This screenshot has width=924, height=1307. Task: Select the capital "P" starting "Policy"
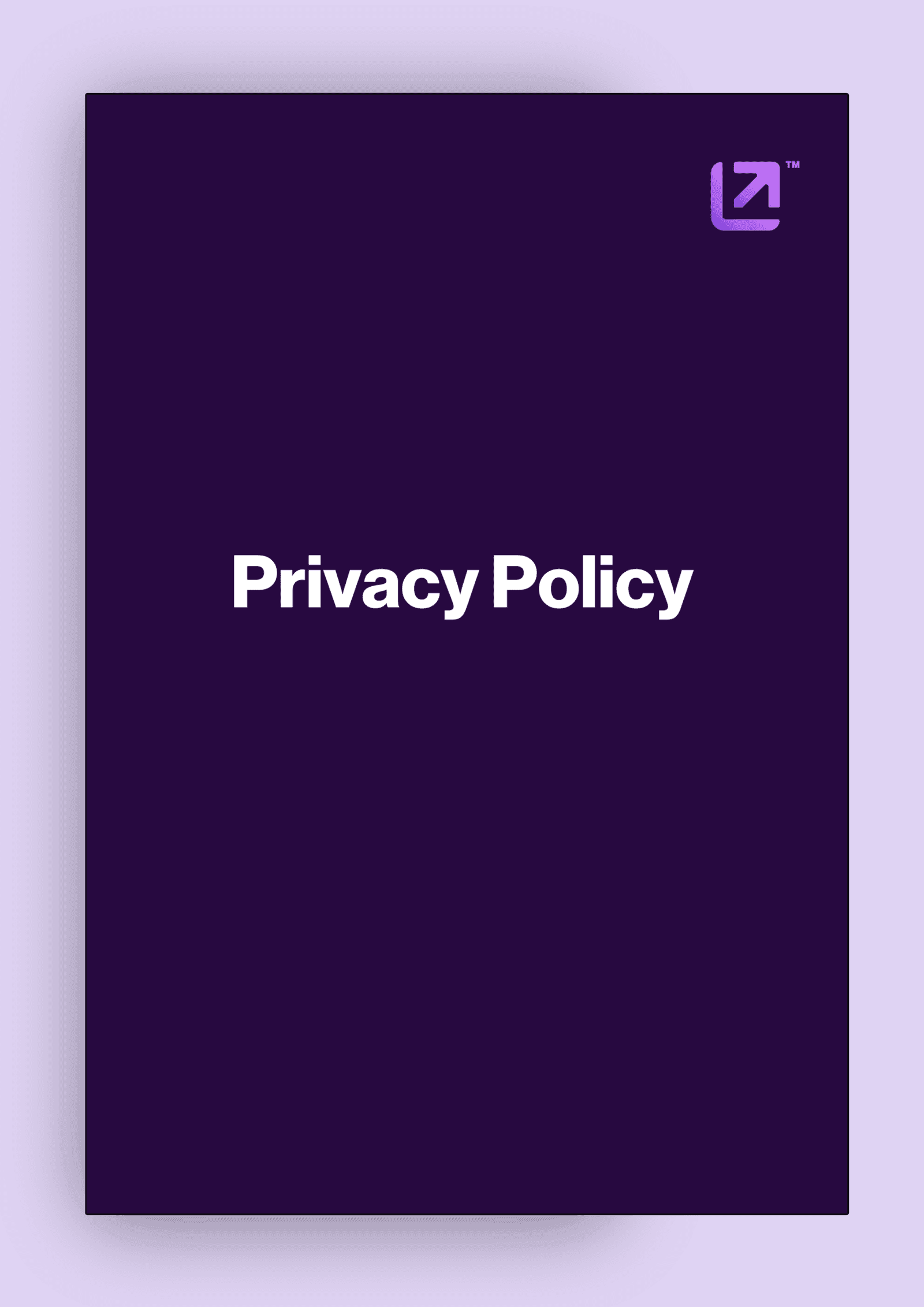(x=514, y=581)
